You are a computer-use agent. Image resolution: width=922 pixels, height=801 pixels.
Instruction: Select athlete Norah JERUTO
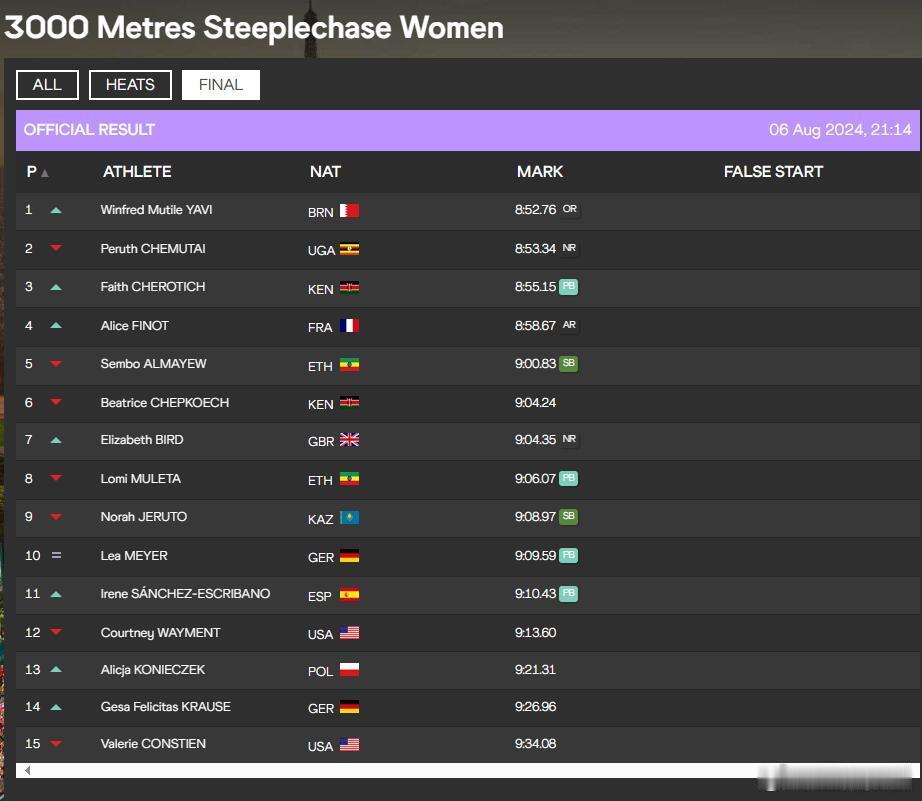pos(143,516)
